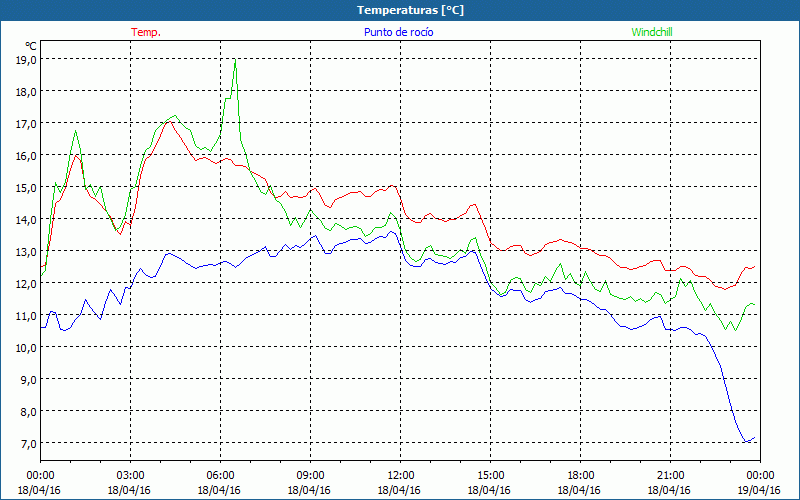Click the 15:00 time axis label
800x500 pixels.
click(490, 475)
